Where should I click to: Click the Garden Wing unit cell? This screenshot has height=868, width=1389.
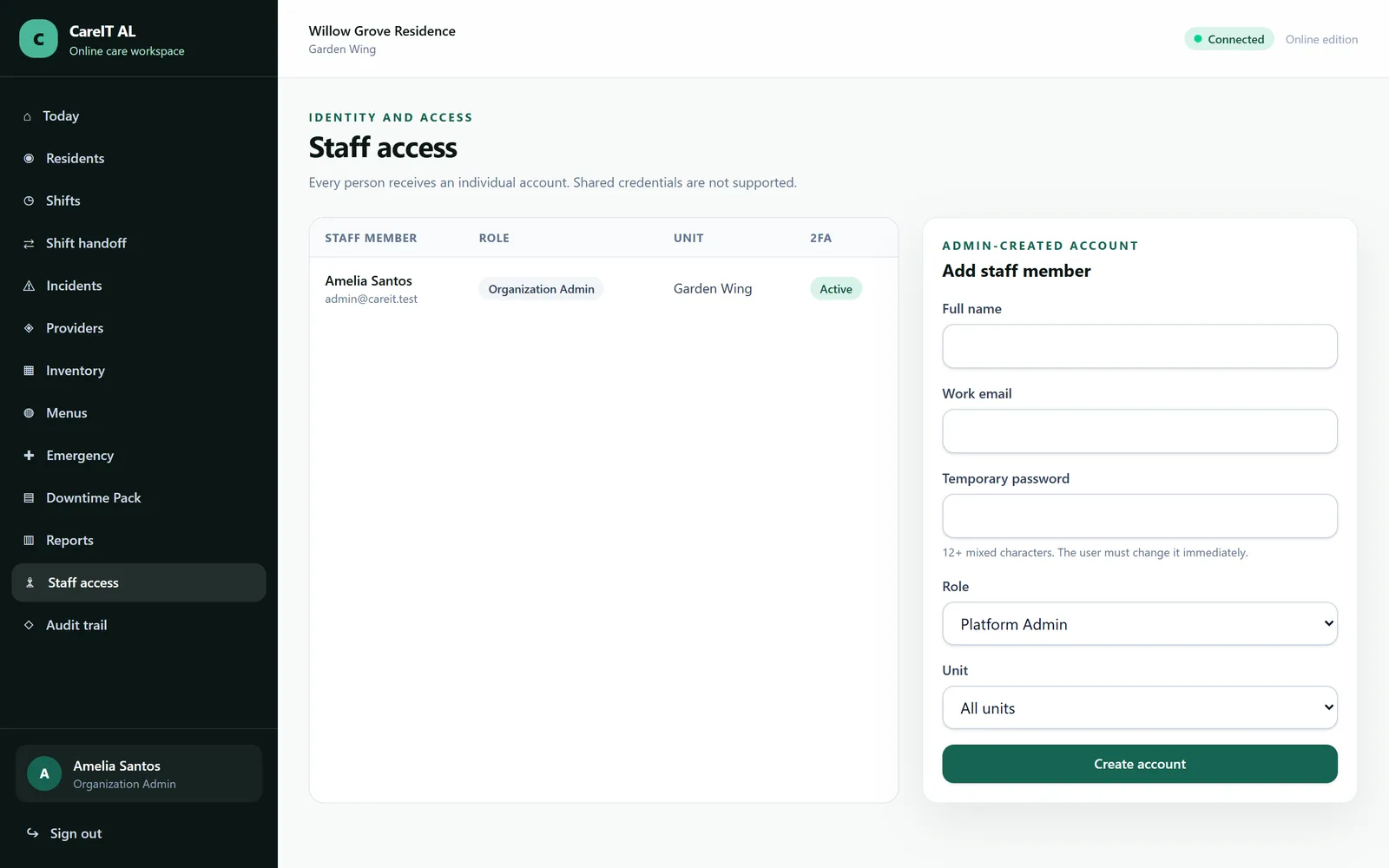tap(713, 288)
